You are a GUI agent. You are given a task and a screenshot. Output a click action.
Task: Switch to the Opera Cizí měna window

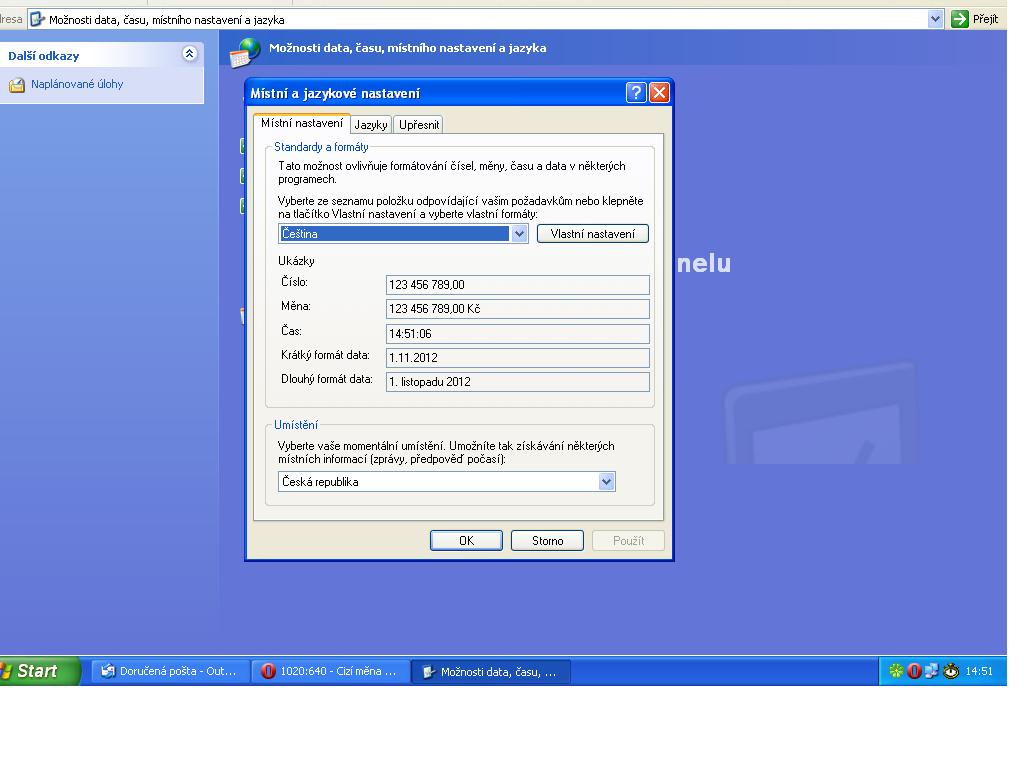328,672
